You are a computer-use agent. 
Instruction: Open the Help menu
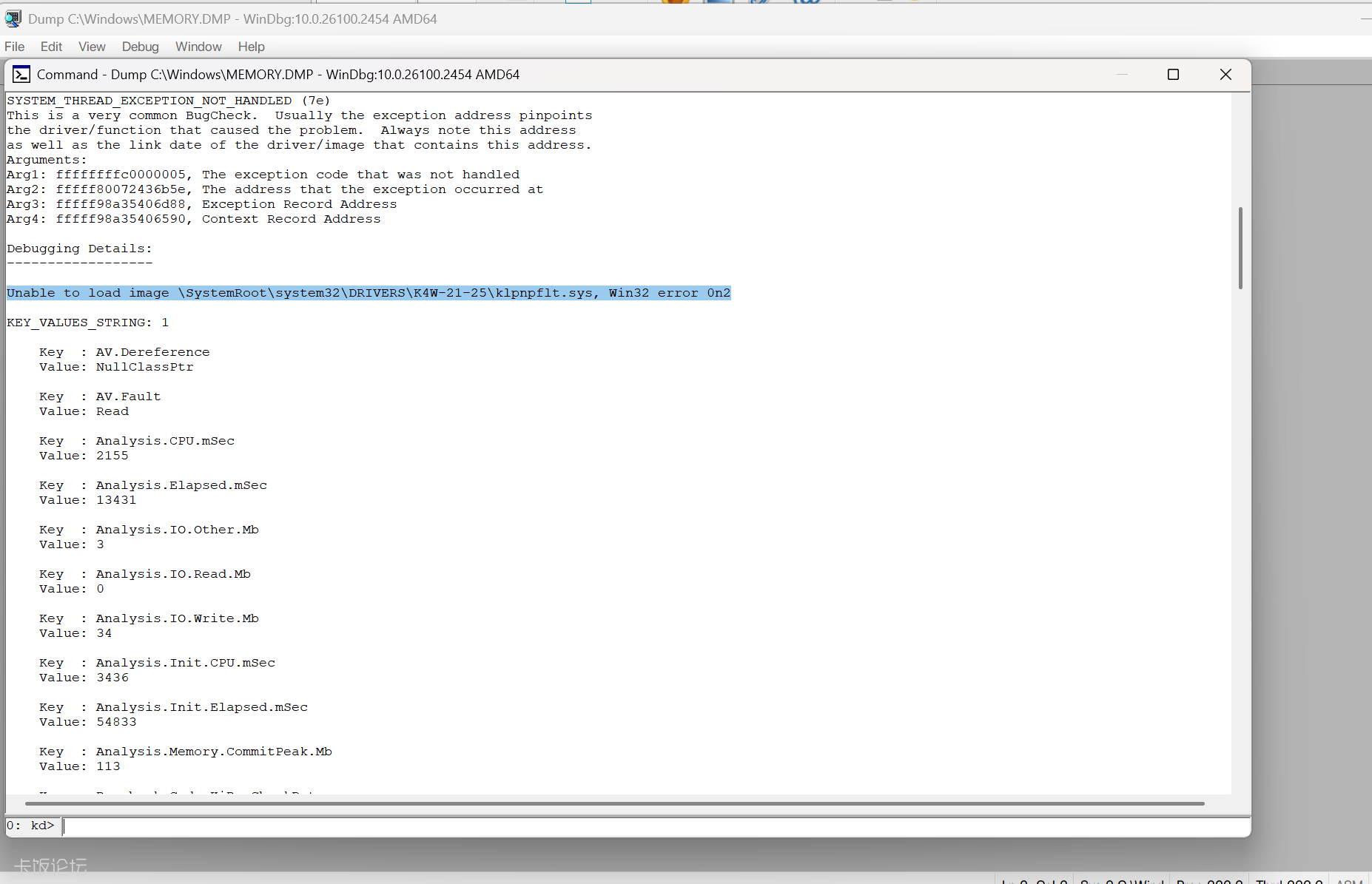tap(252, 47)
